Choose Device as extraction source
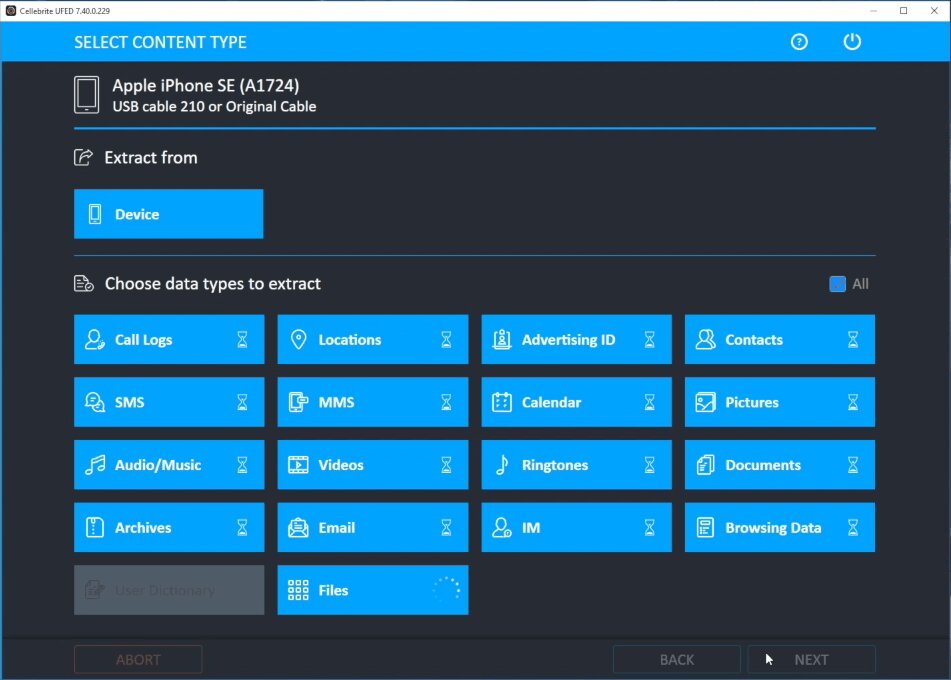Screen dimensions: 951x680 point(169,214)
